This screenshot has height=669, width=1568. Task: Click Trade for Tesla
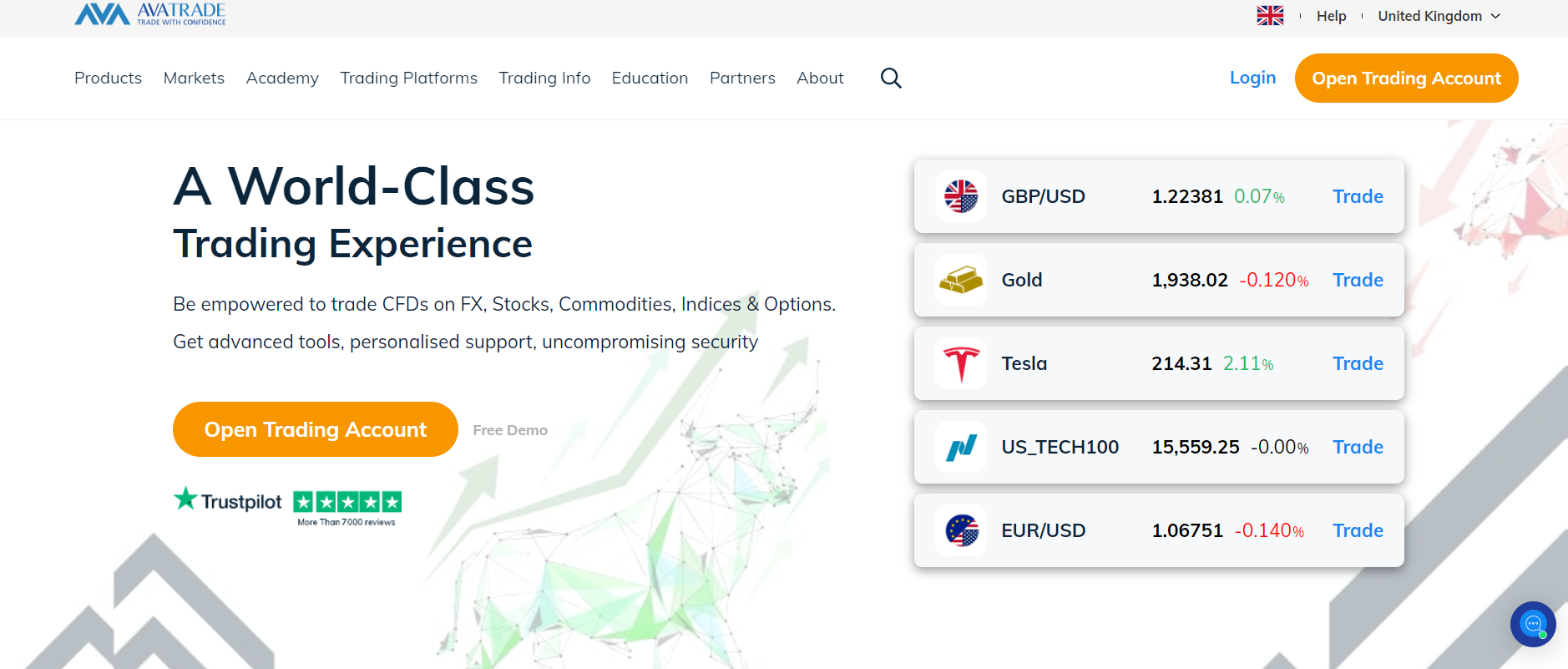point(1358,363)
